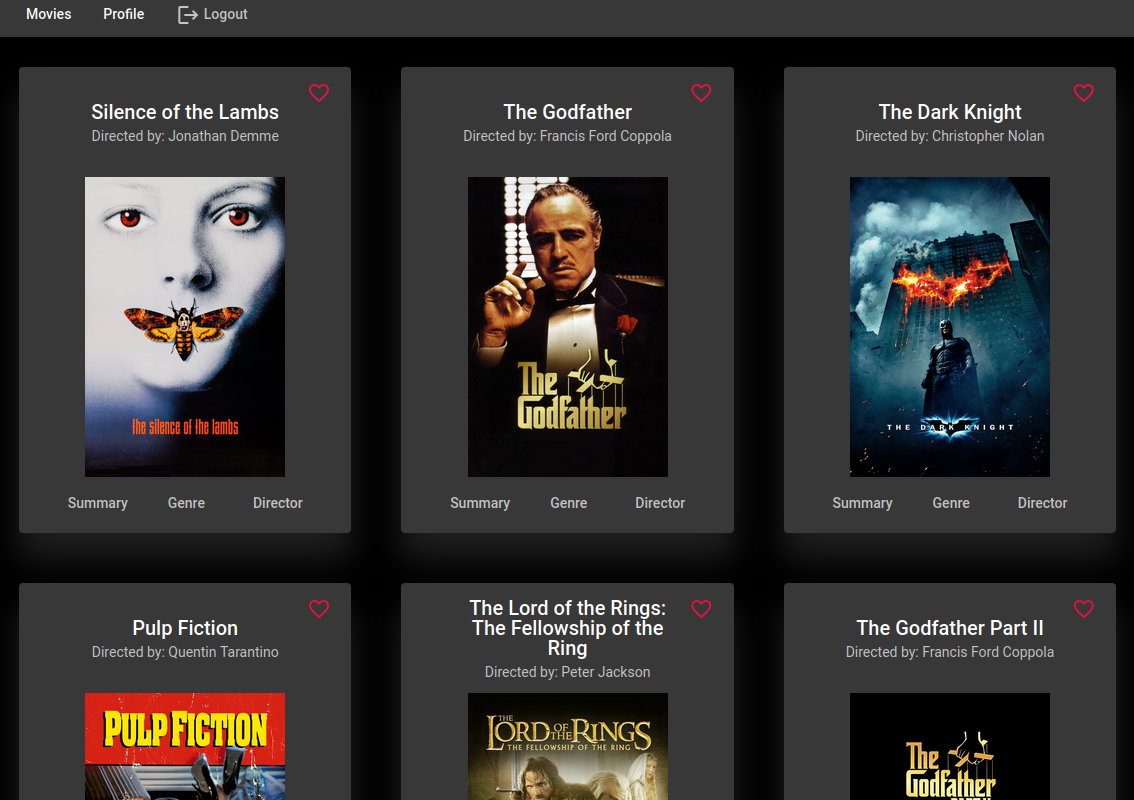
Task: Favorite The Fellowship of the Ring card
Action: click(x=701, y=608)
